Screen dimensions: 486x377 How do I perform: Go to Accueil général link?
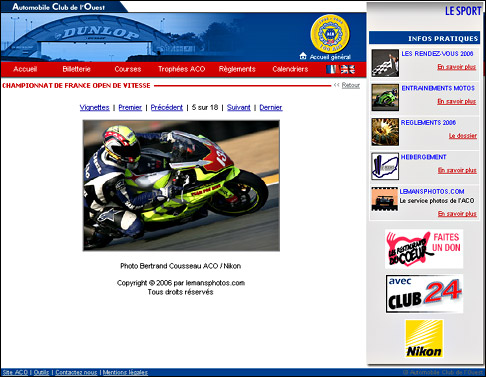tap(330, 57)
